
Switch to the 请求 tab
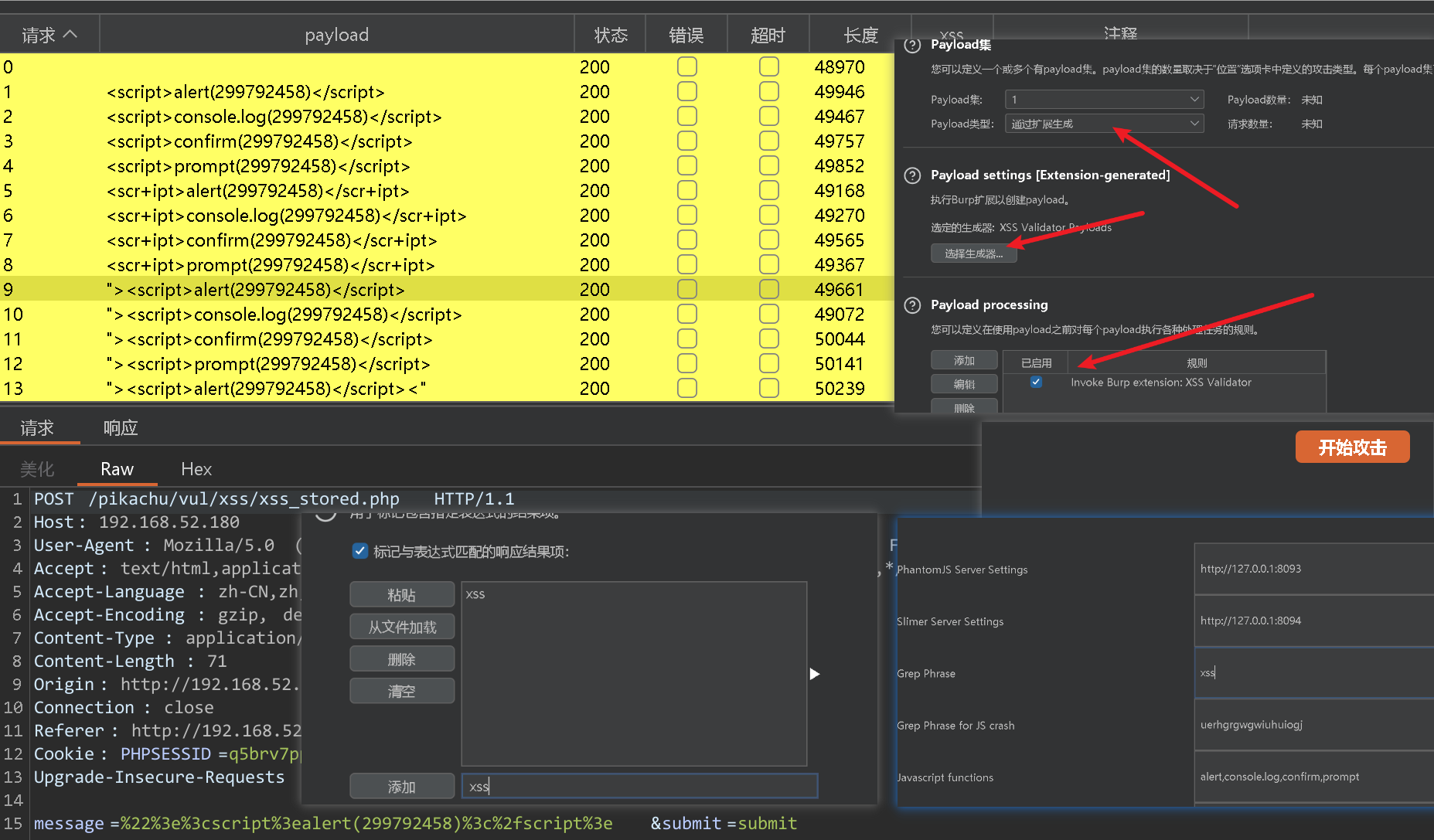pos(37,428)
